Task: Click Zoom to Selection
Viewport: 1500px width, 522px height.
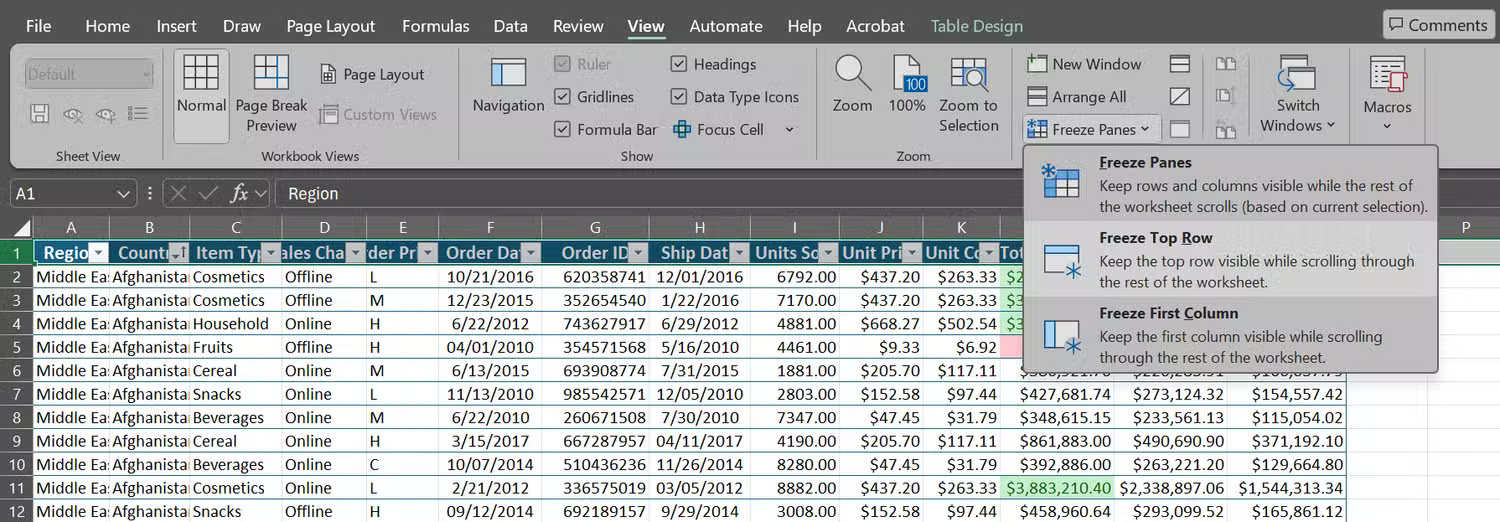Action: coord(968,95)
